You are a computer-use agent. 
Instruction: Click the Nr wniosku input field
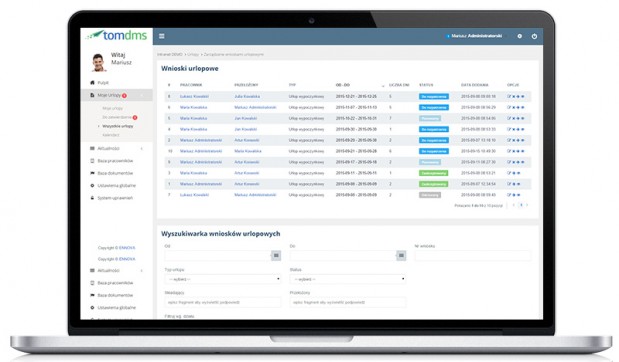(473, 255)
